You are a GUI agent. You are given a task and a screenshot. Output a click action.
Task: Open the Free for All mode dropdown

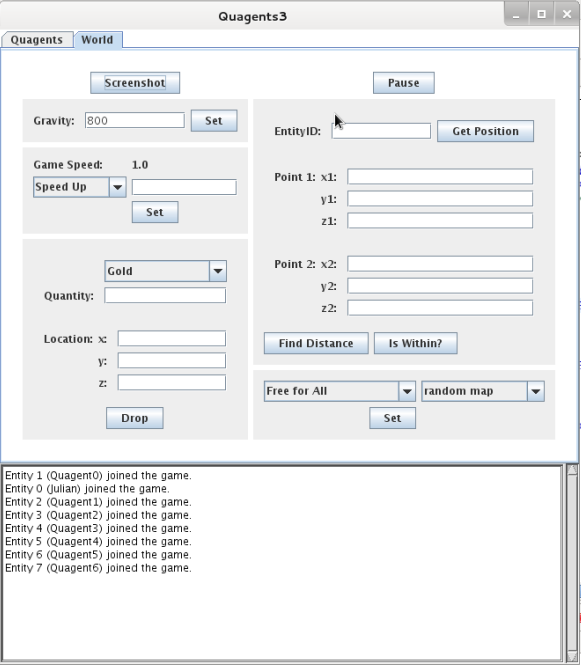pyautogui.click(x=340, y=391)
